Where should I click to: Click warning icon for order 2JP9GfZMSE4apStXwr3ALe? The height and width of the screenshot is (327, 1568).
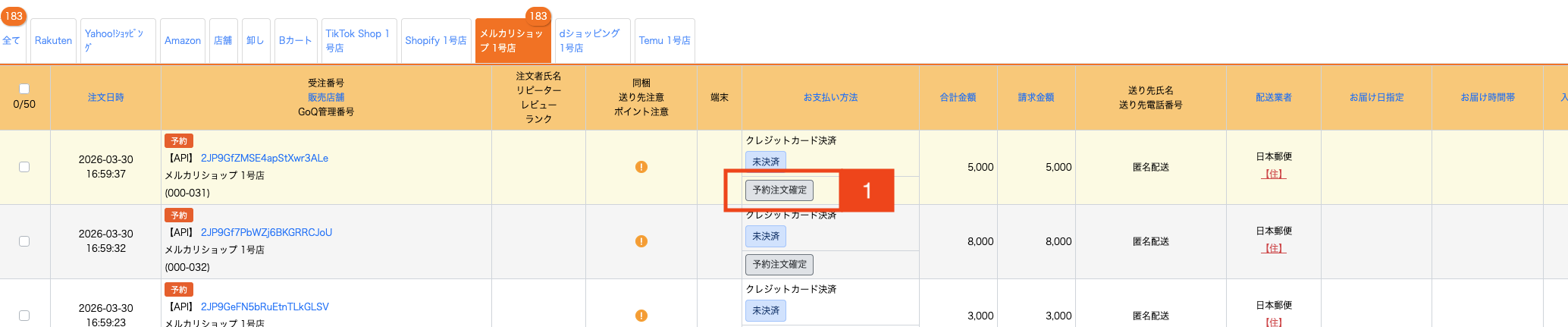641,167
